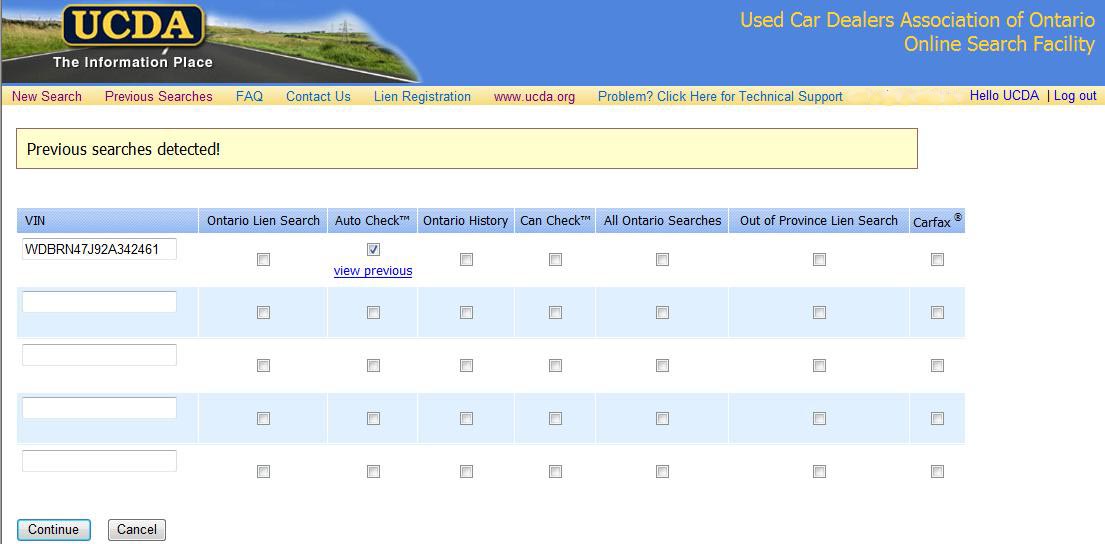Visit www.ucda.org link
1105x544 pixels.
click(534, 97)
